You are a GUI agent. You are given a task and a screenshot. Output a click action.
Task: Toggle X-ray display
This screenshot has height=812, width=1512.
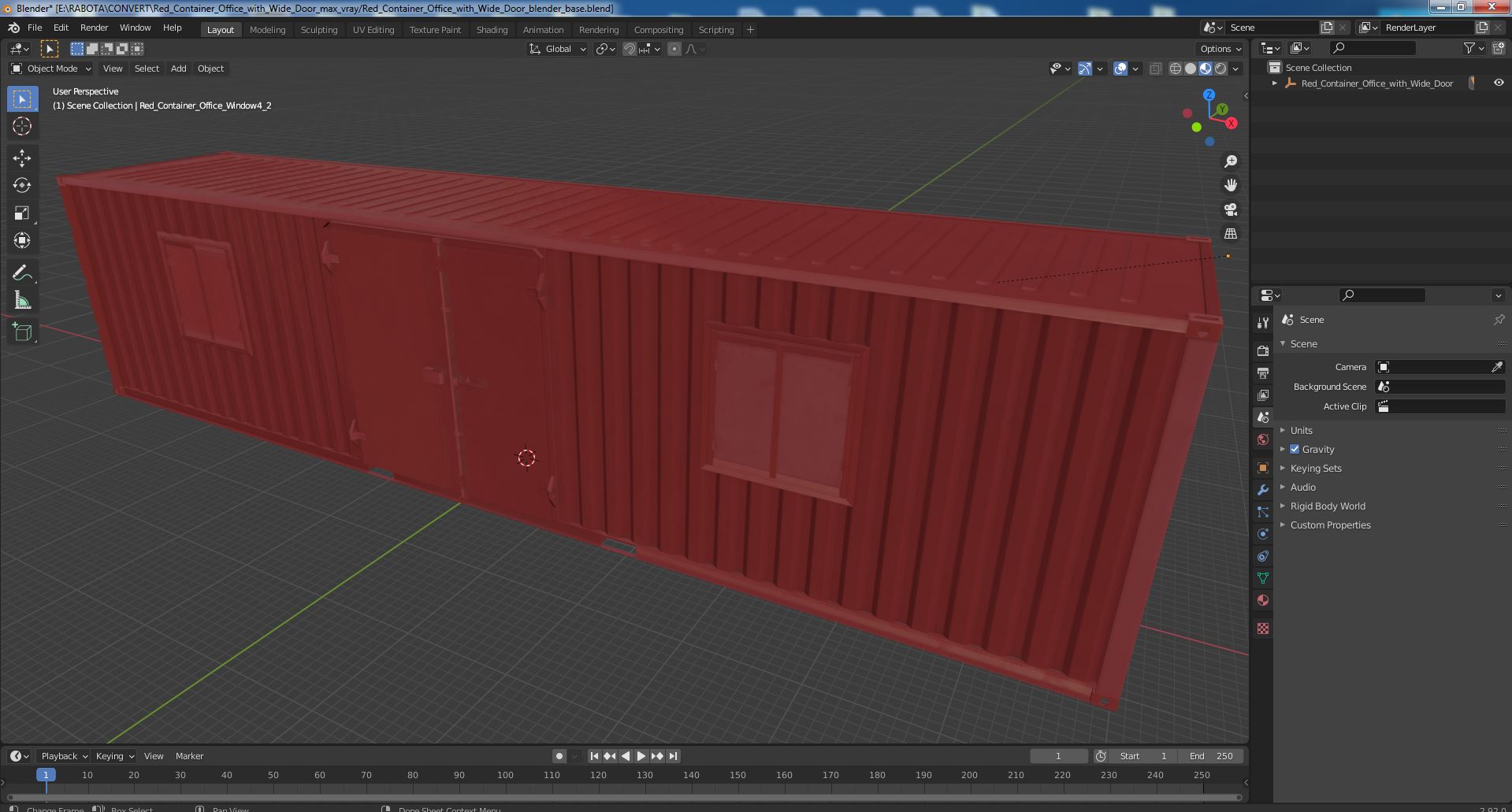pyautogui.click(x=1155, y=69)
